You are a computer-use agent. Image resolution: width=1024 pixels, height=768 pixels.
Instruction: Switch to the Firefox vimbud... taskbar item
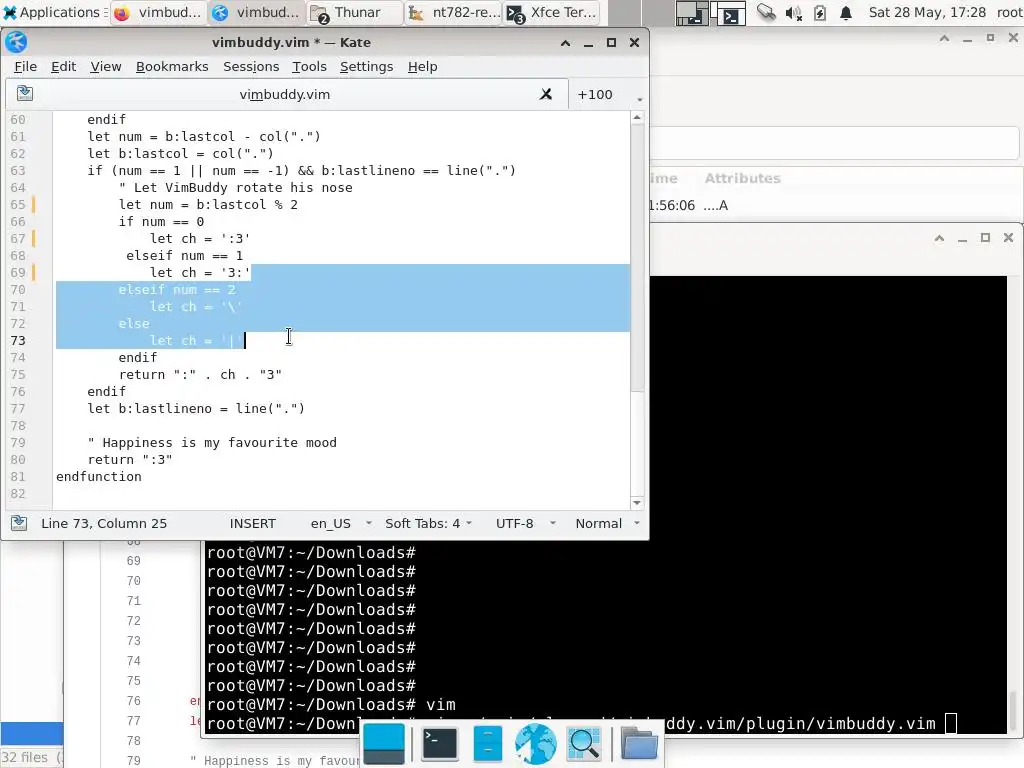(x=158, y=12)
